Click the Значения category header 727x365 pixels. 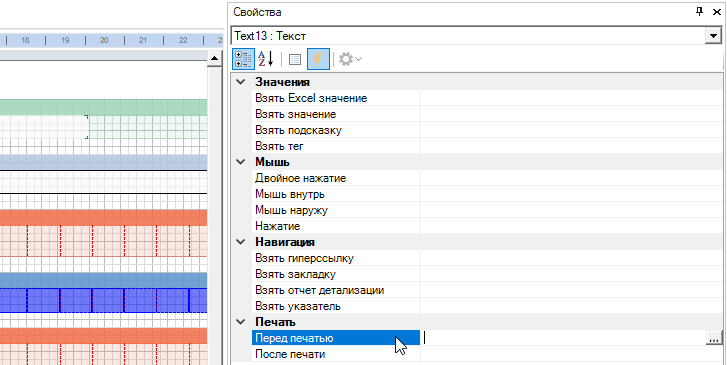coord(282,82)
